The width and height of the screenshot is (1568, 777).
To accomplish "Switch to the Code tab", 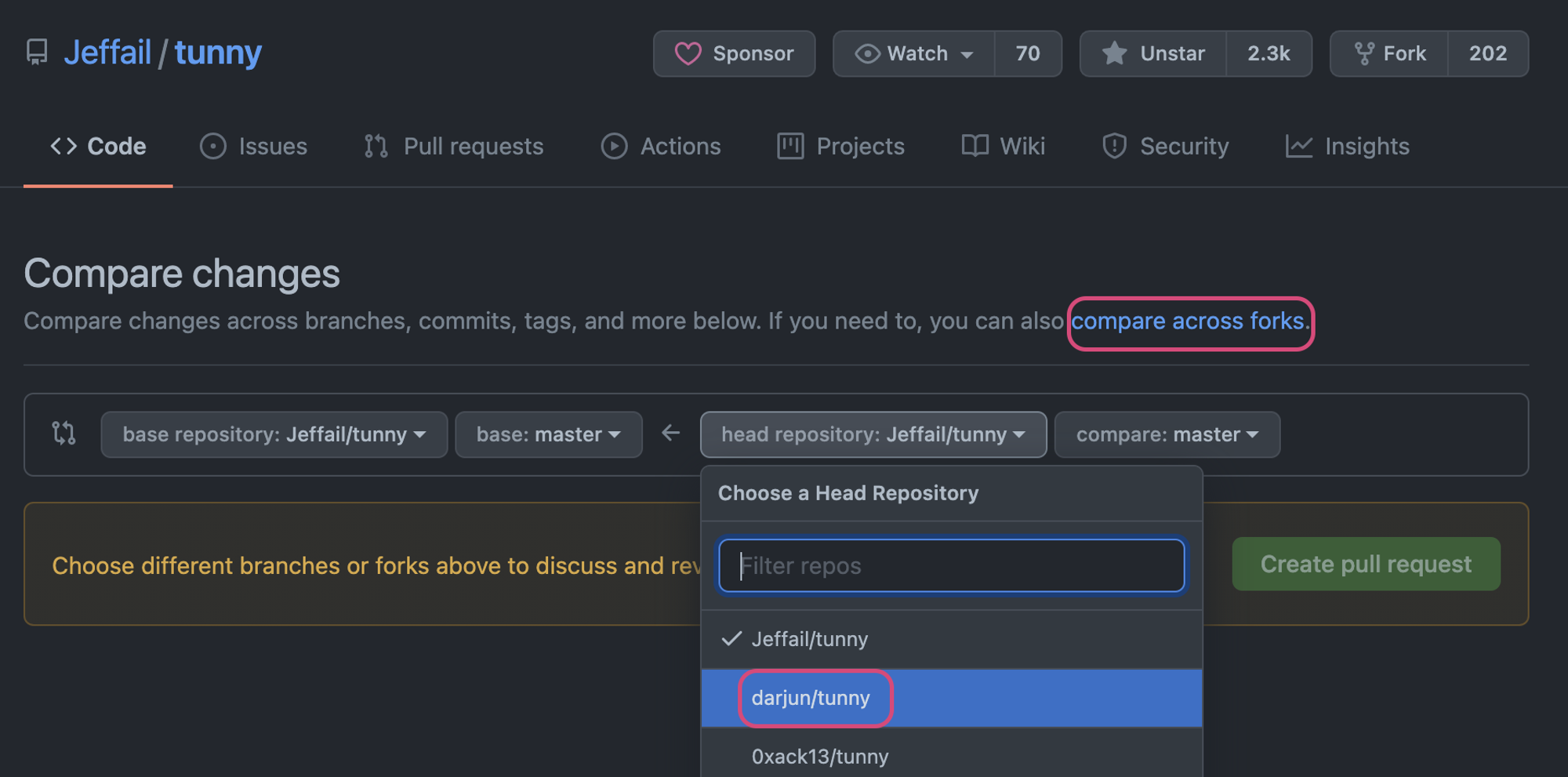I will 98,147.
